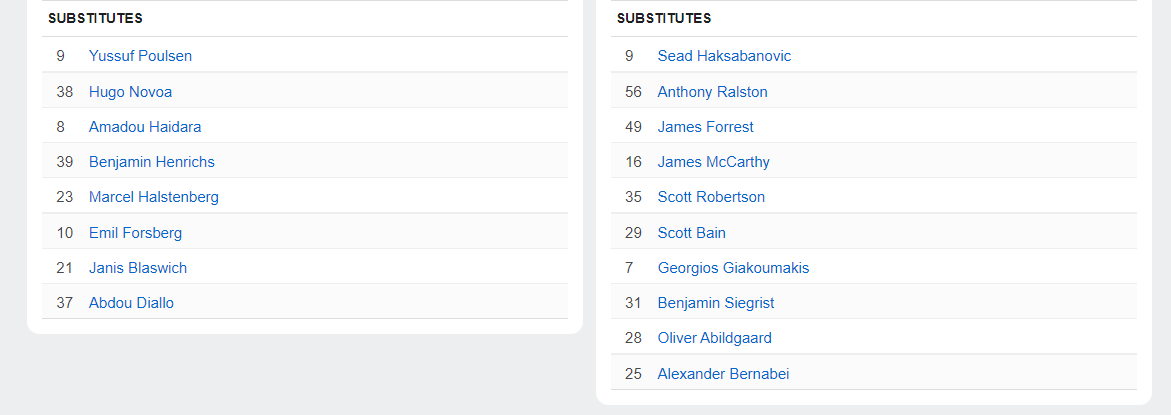
Task: Select James Forrest from substitutes
Action: coord(705,127)
